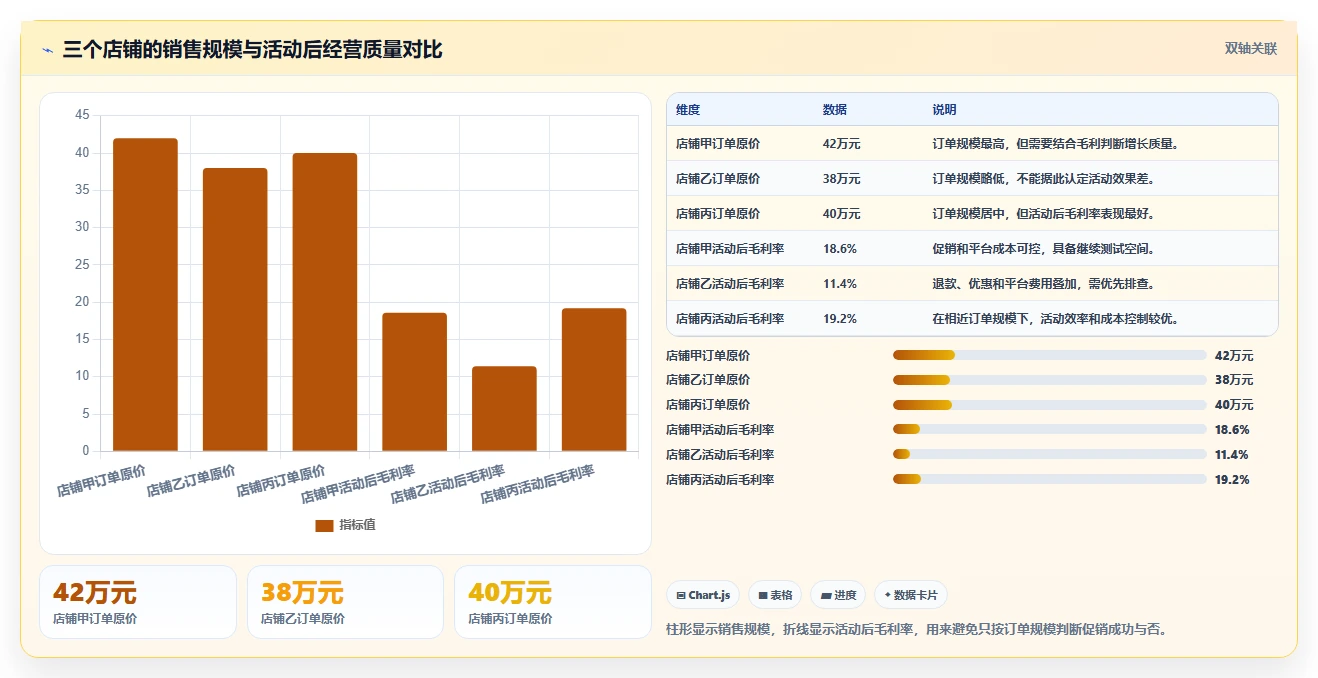Image resolution: width=1318 pixels, height=678 pixels.
Task: Click the 11.4% value beside progress bar
Action: [x=1232, y=455]
